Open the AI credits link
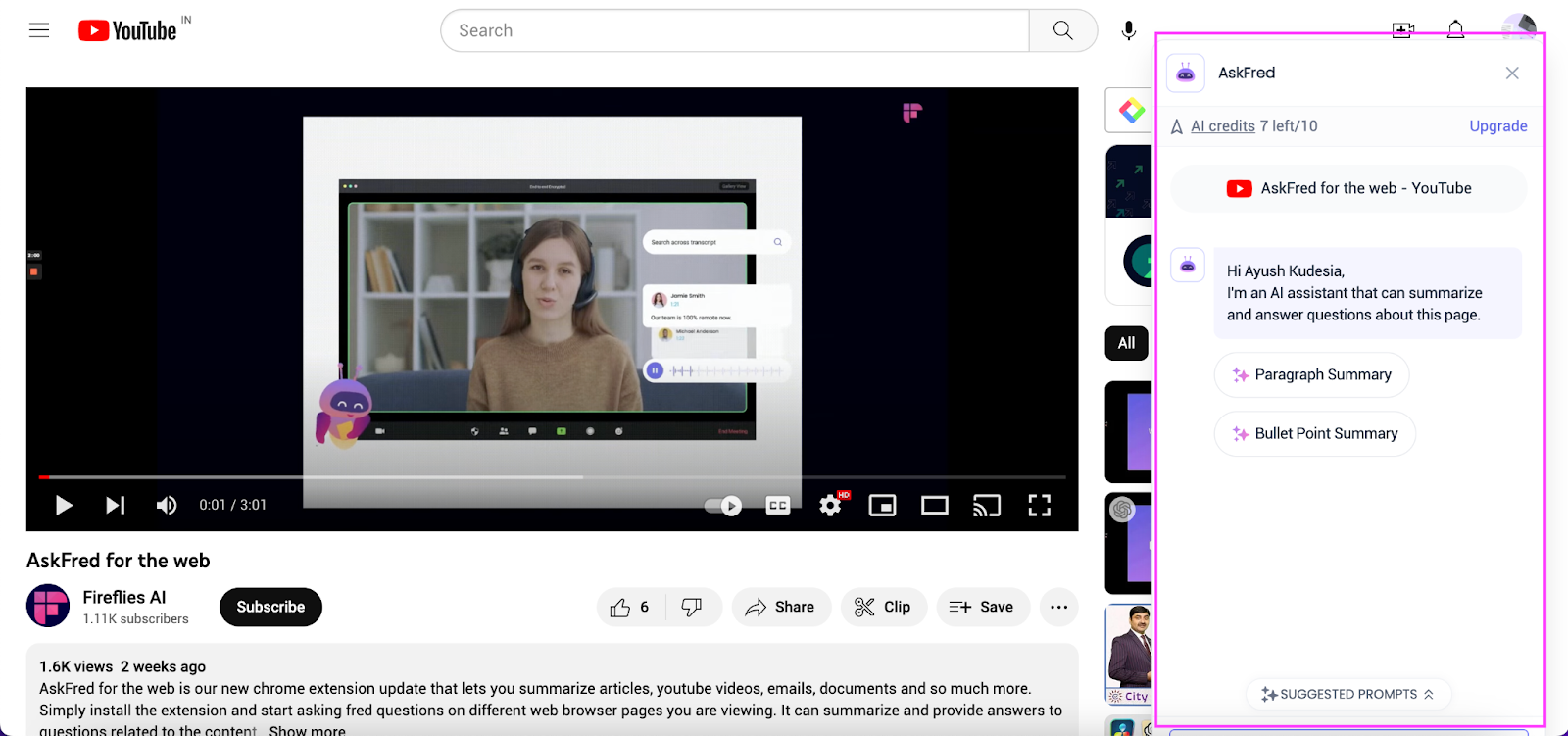 pyautogui.click(x=1223, y=125)
